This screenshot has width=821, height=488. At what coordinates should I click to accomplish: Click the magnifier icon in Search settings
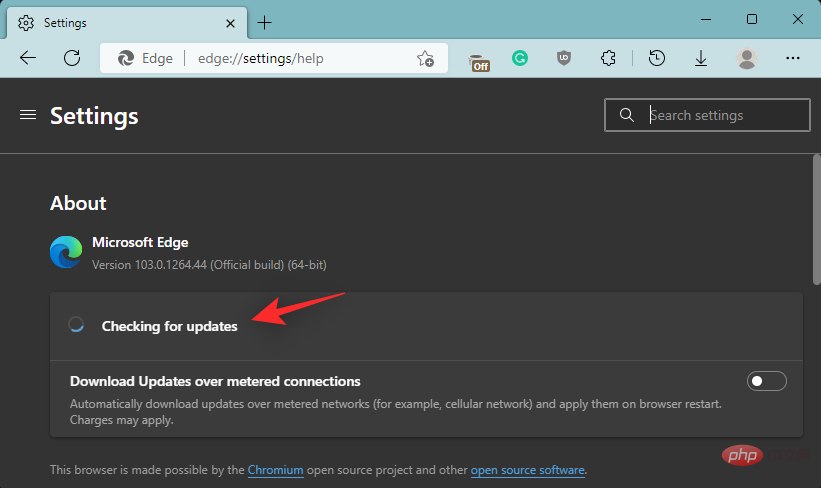pyautogui.click(x=627, y=115)
